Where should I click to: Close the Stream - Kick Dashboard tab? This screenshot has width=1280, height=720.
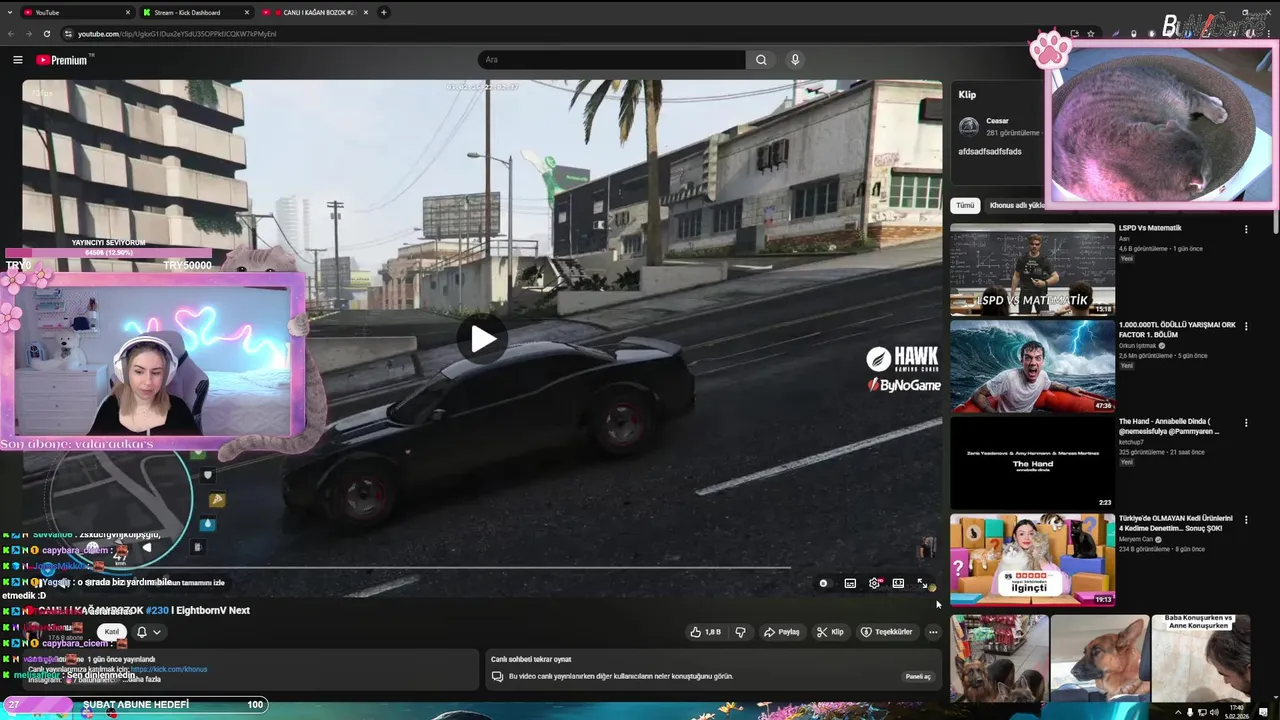[x=247, y=12]
